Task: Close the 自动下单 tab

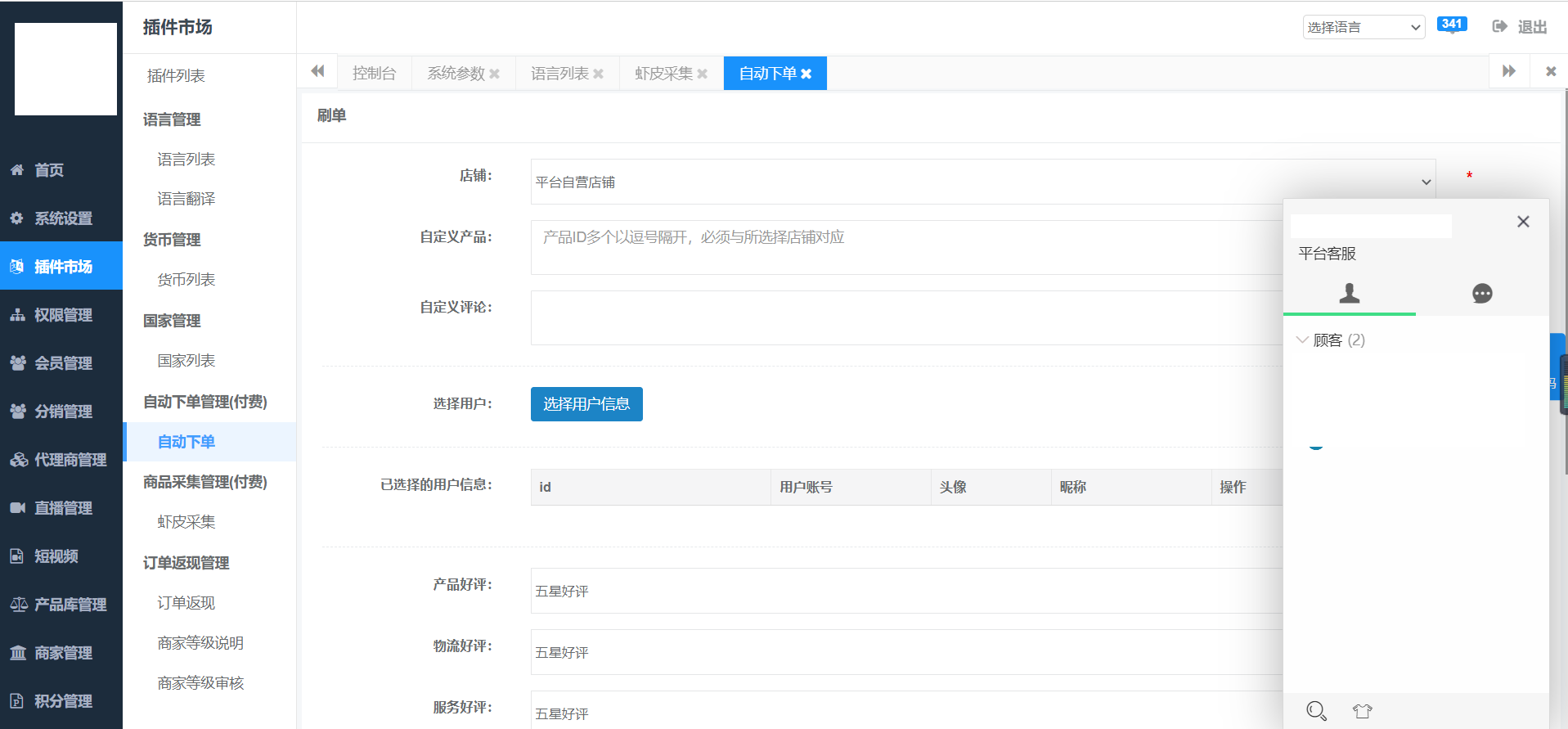Action: (806, 74)
